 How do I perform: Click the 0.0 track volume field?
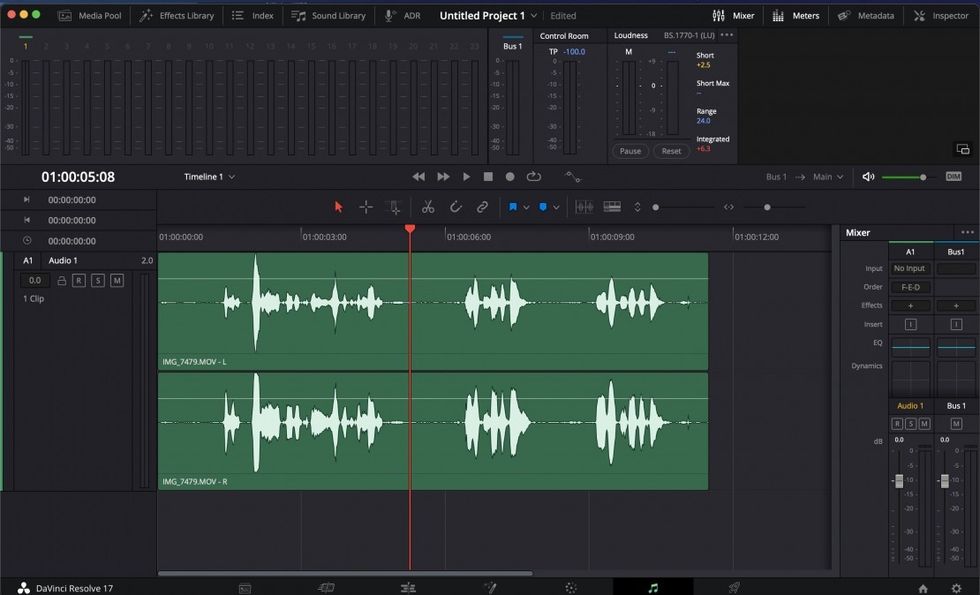pos(35,281)
